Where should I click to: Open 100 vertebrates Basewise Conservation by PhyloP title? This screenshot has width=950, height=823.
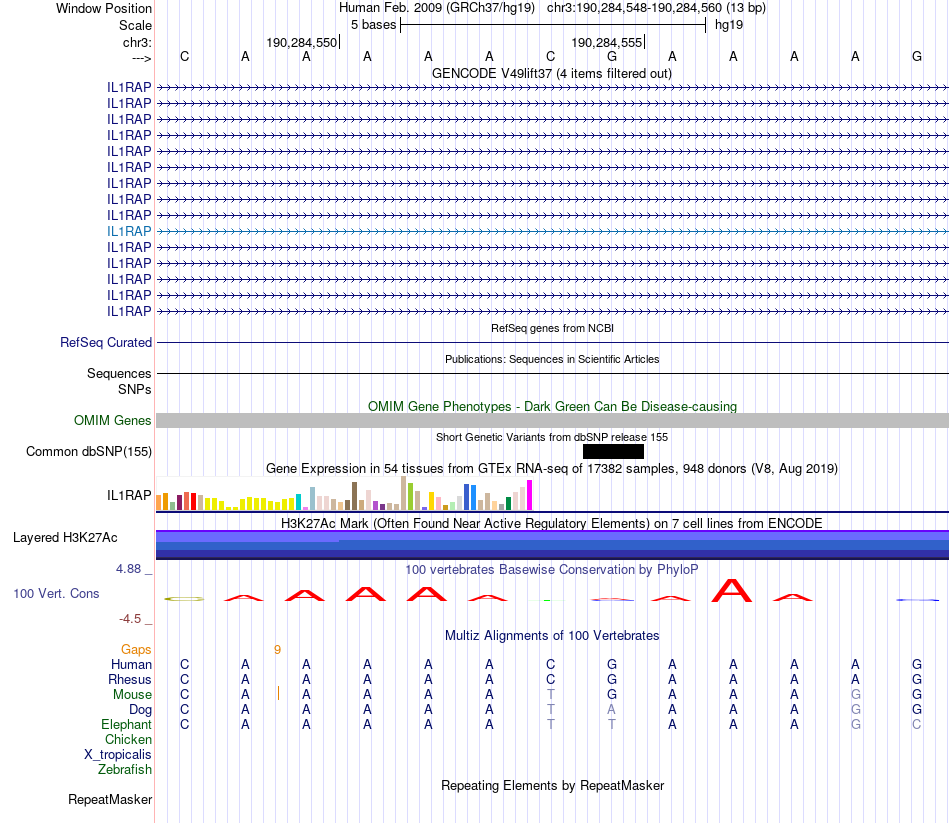tap(552, 570)
